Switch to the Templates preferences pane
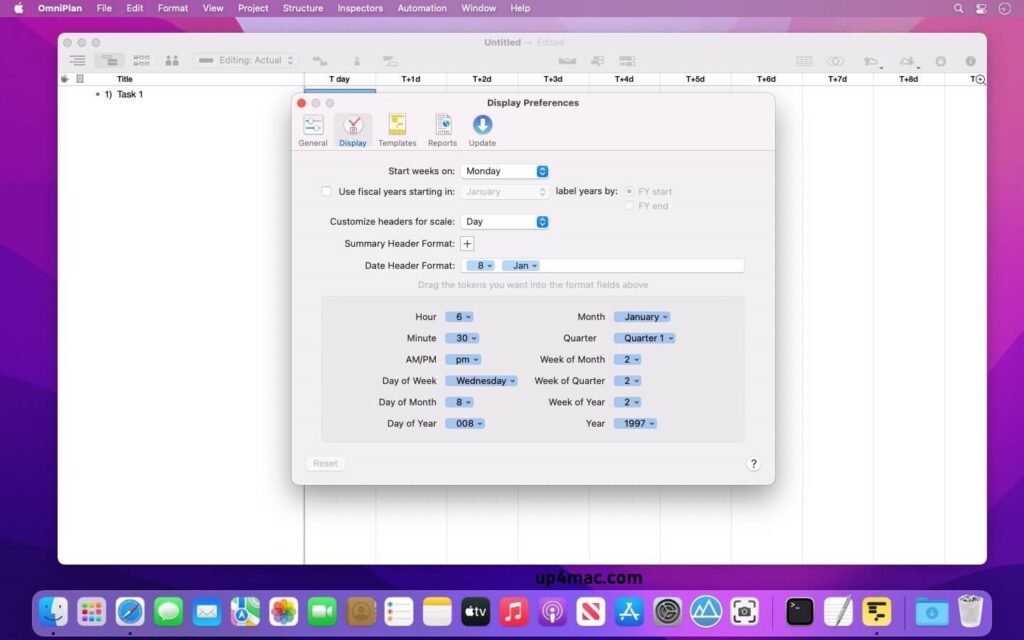The width and height of the screenshot is (1024, 640). pos(397,128)
